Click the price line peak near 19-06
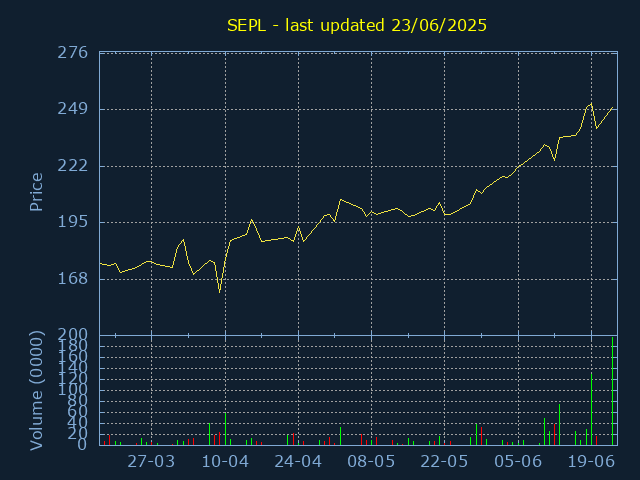This screenshot has height=480, width=640. [x=591, y=104]
